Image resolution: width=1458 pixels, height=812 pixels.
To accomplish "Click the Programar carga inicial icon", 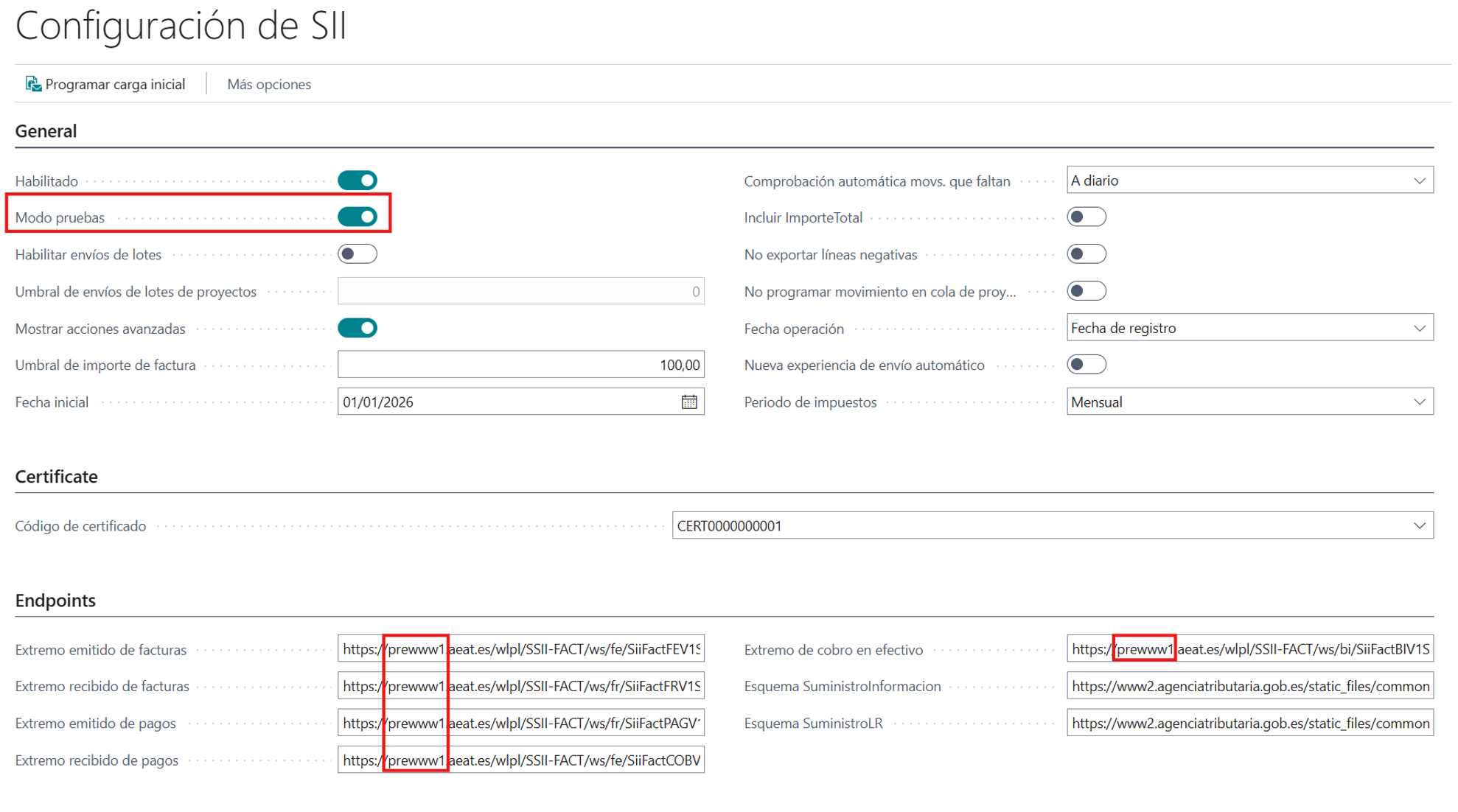I will 32,84.
